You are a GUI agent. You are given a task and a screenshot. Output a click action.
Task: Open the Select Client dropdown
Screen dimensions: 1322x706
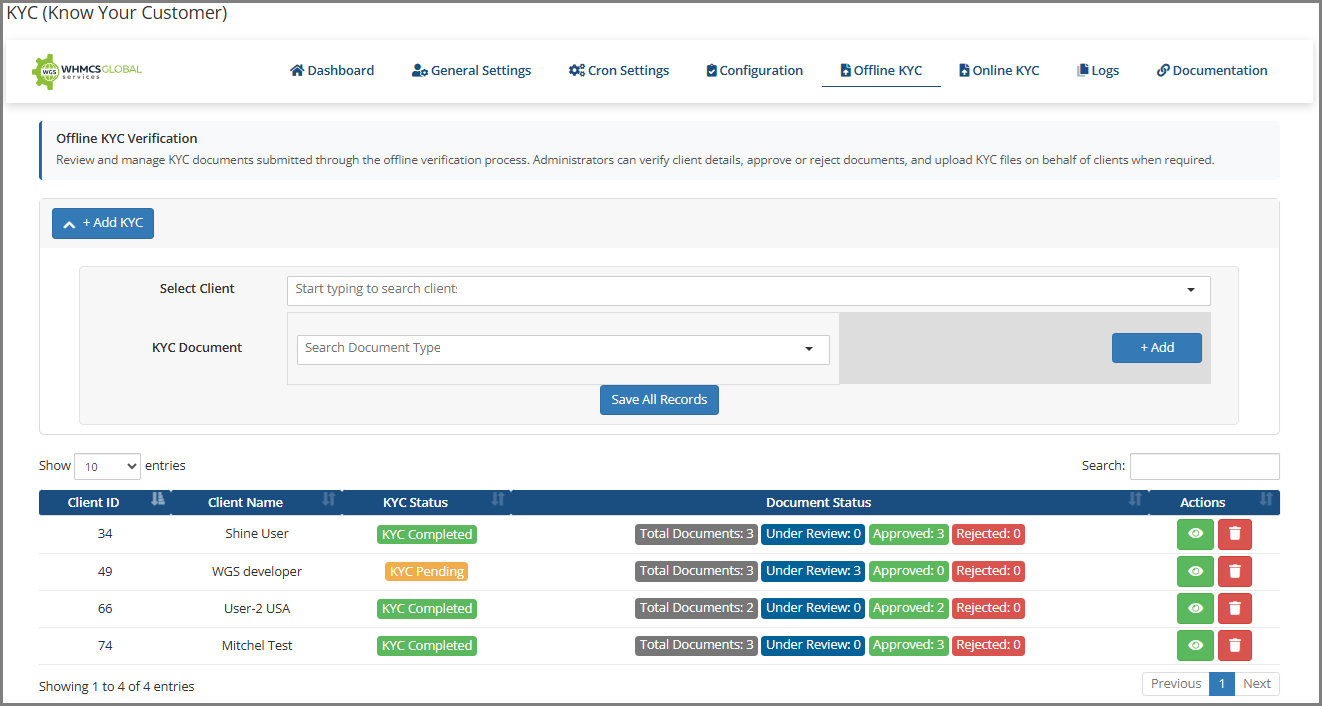748,290
